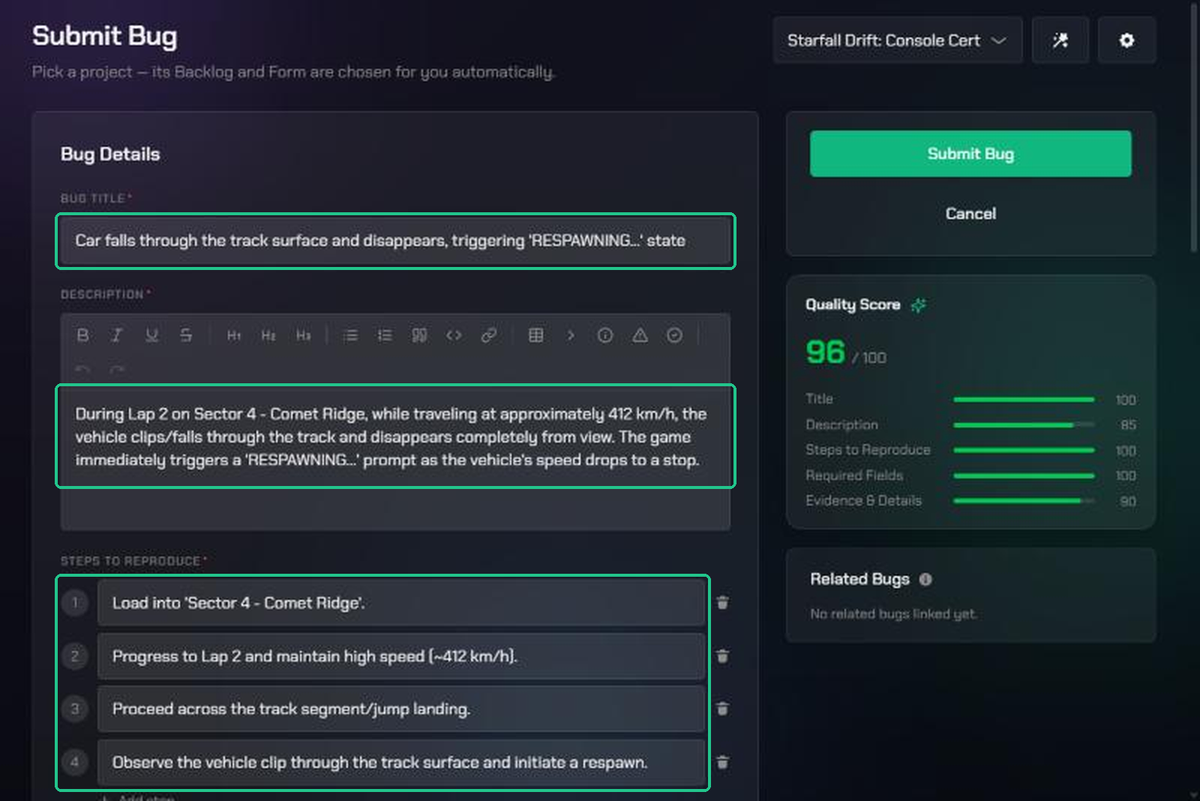1200x801 pixels.
Task: Toggle bold formatting in description toolbar
Action: pyautogui.click(x=83, y=336)
